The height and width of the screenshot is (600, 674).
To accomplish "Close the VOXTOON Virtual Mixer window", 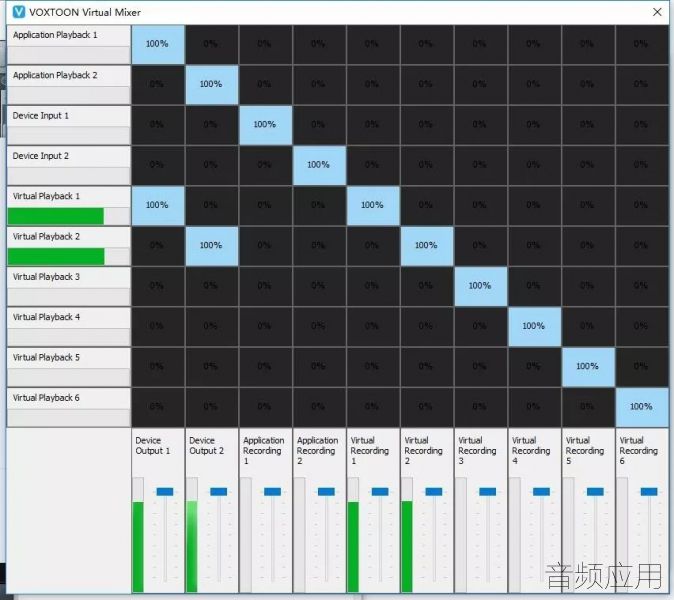I will pos(657,12).
